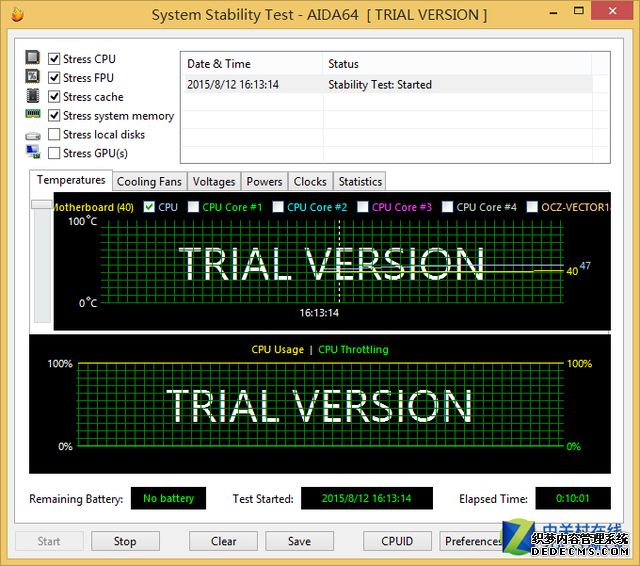Uncheck Stress FPU checkbox
This screenshot has width=640, height=566.
[54, 78]
